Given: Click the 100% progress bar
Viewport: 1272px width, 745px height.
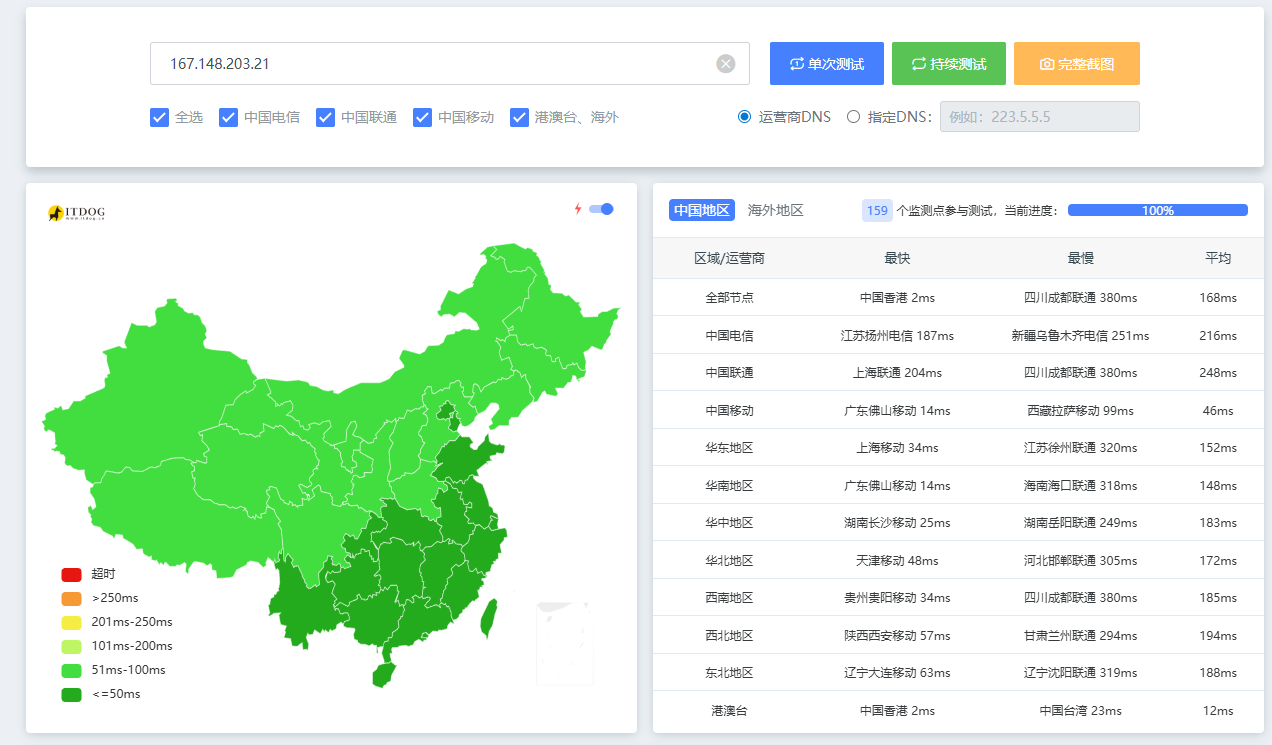Looking at the screenshot, I should click(x=1157, y=210).
